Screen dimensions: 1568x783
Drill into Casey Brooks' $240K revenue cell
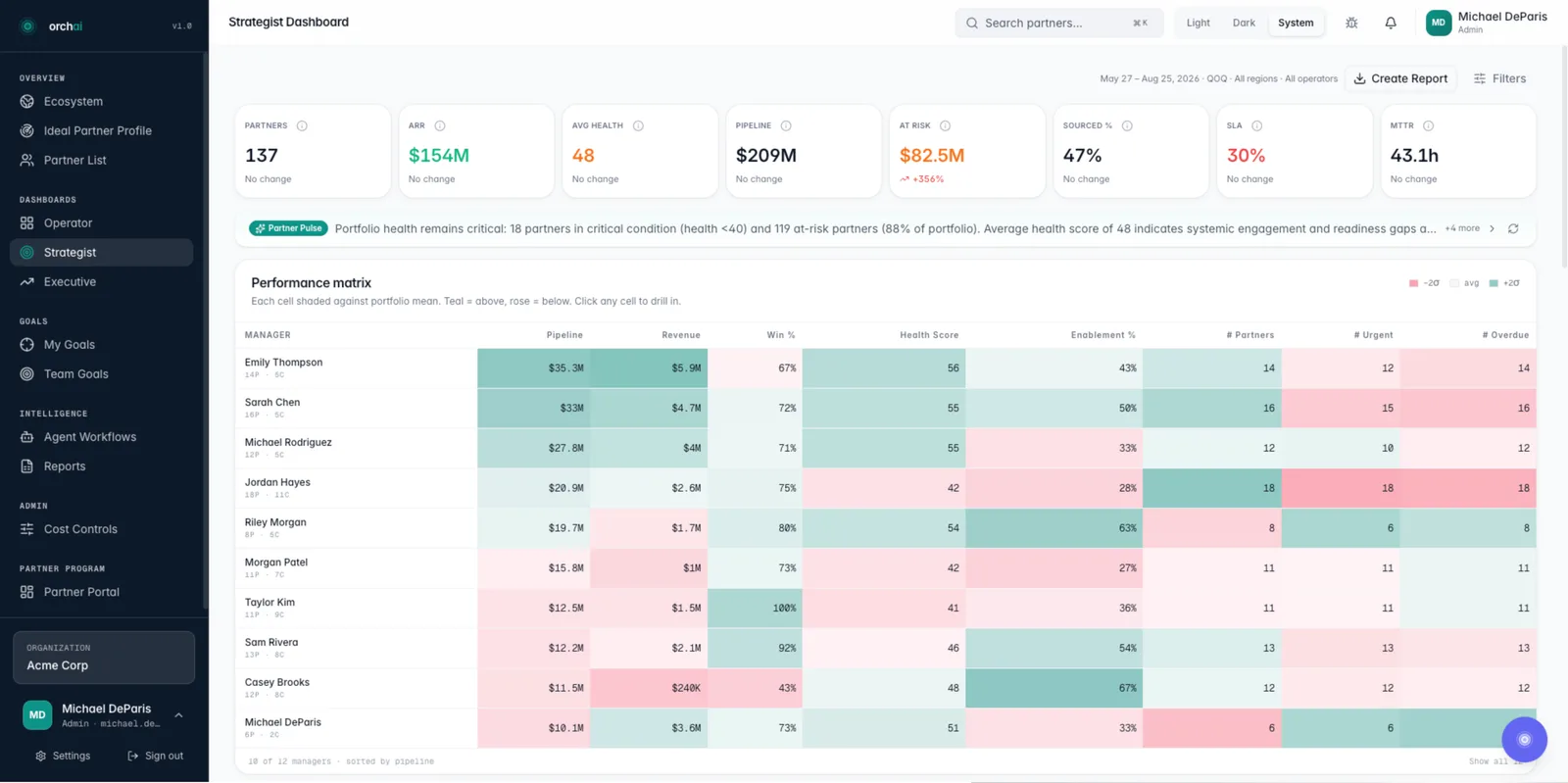tap(649, 688)
